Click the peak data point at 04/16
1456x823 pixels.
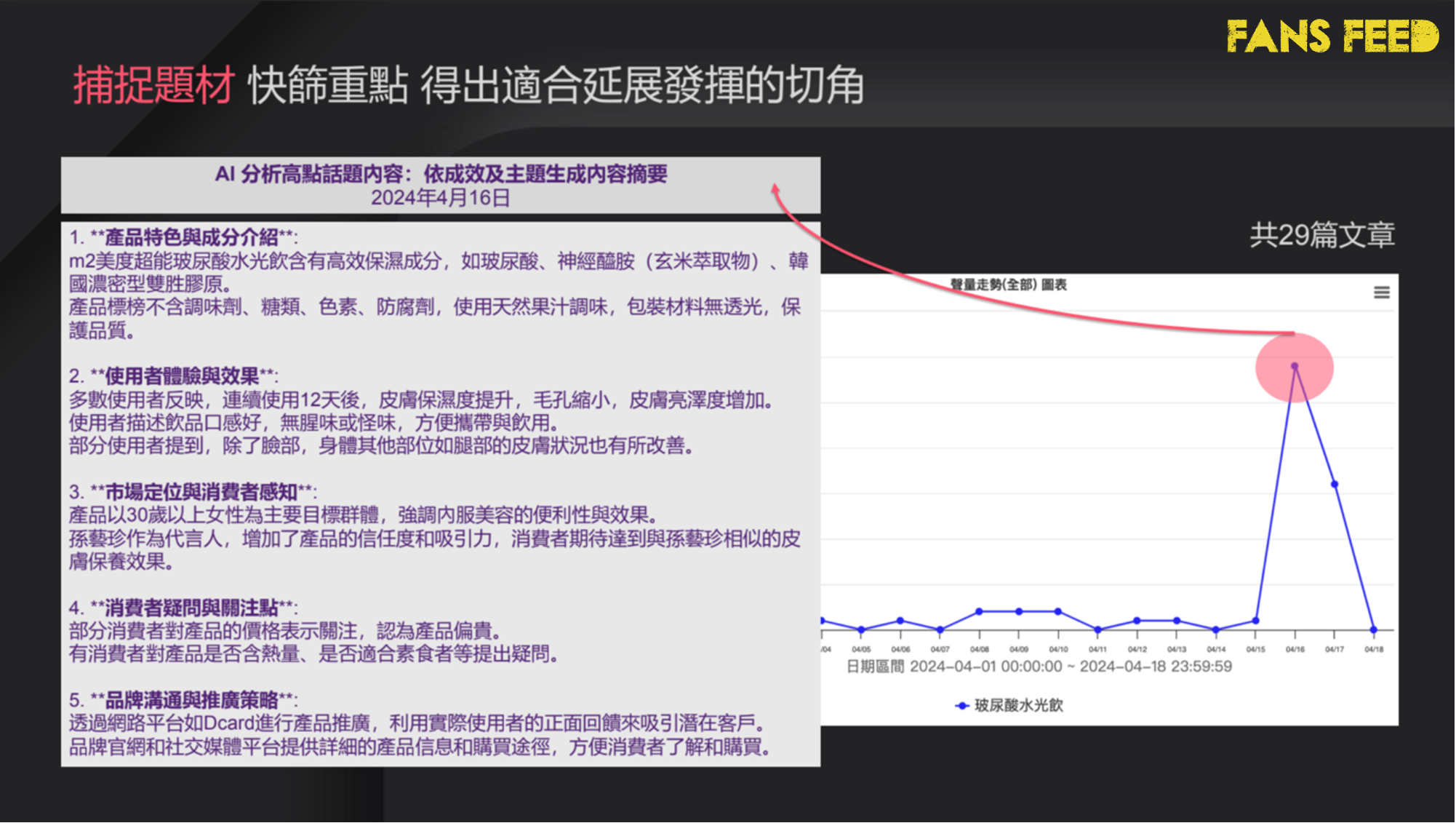pos(1295,366)
